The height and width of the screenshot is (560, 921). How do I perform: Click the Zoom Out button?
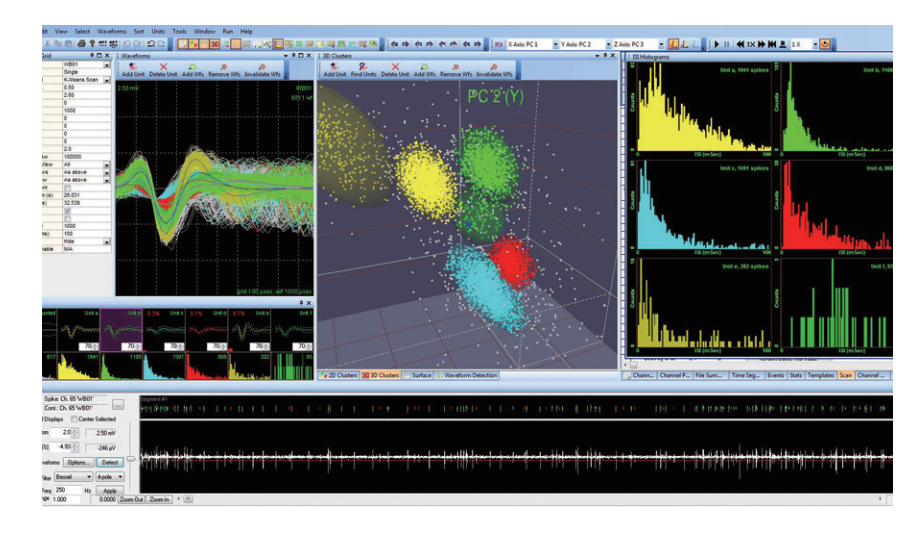(x=131, y=499)
